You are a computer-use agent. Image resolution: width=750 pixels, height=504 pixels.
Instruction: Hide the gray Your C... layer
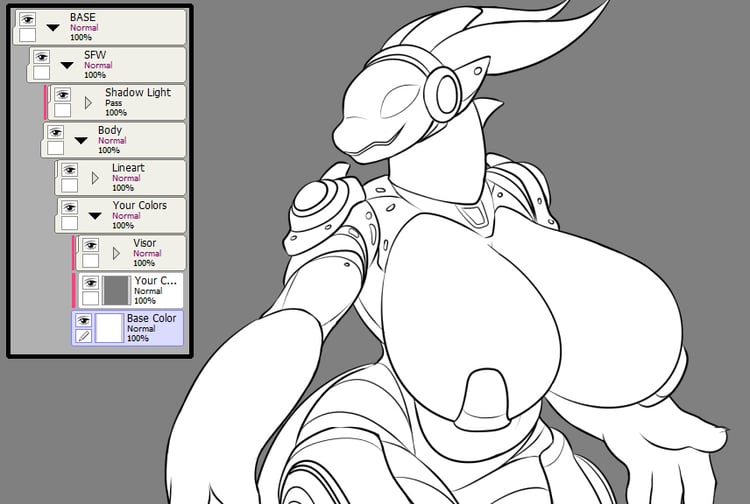[90, 283]
